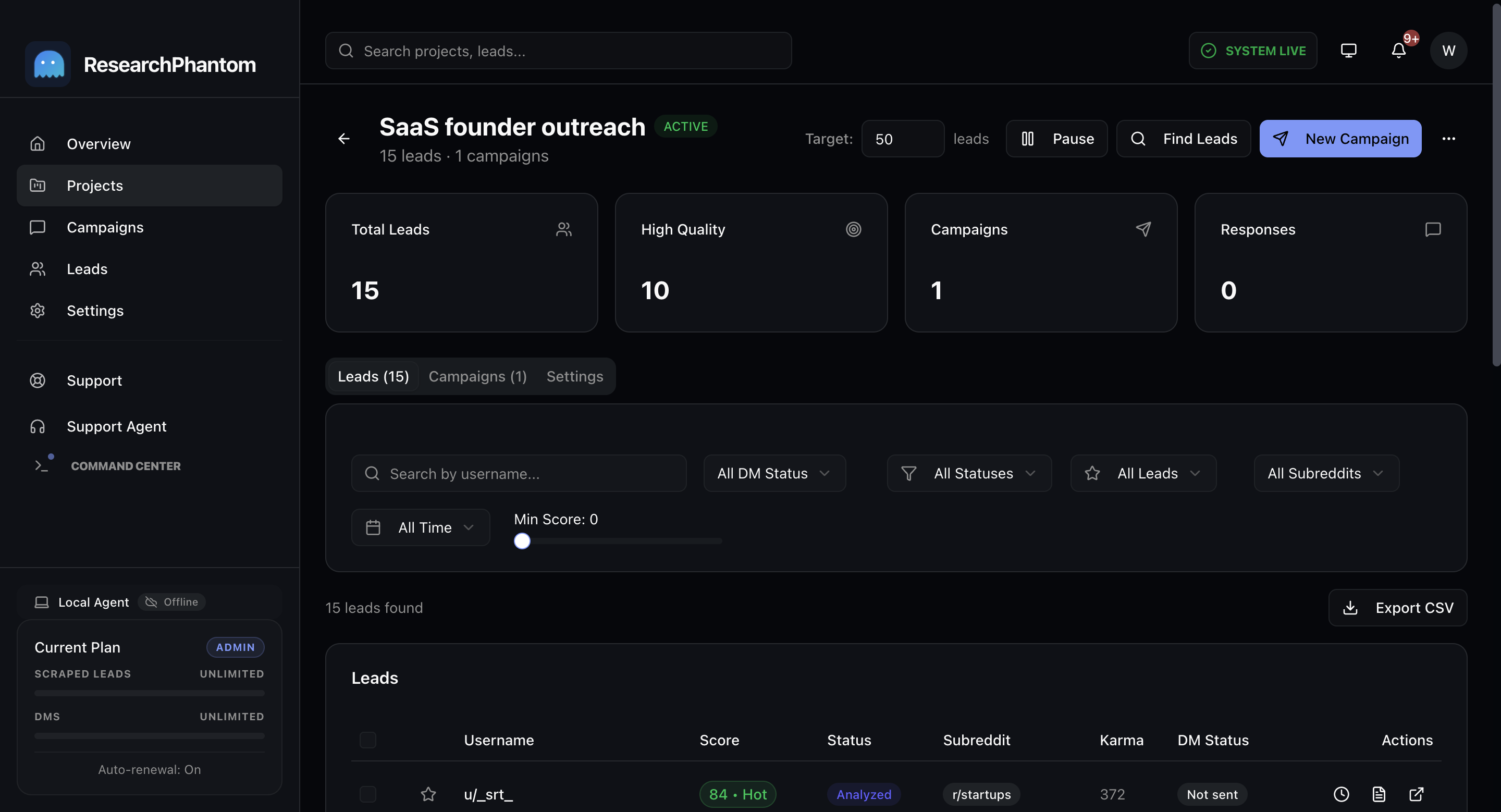The width and height of the screenshot is (1501, 812).
Task: Open the document notes icon for u/_srt_
Action: click(1379, 794)
